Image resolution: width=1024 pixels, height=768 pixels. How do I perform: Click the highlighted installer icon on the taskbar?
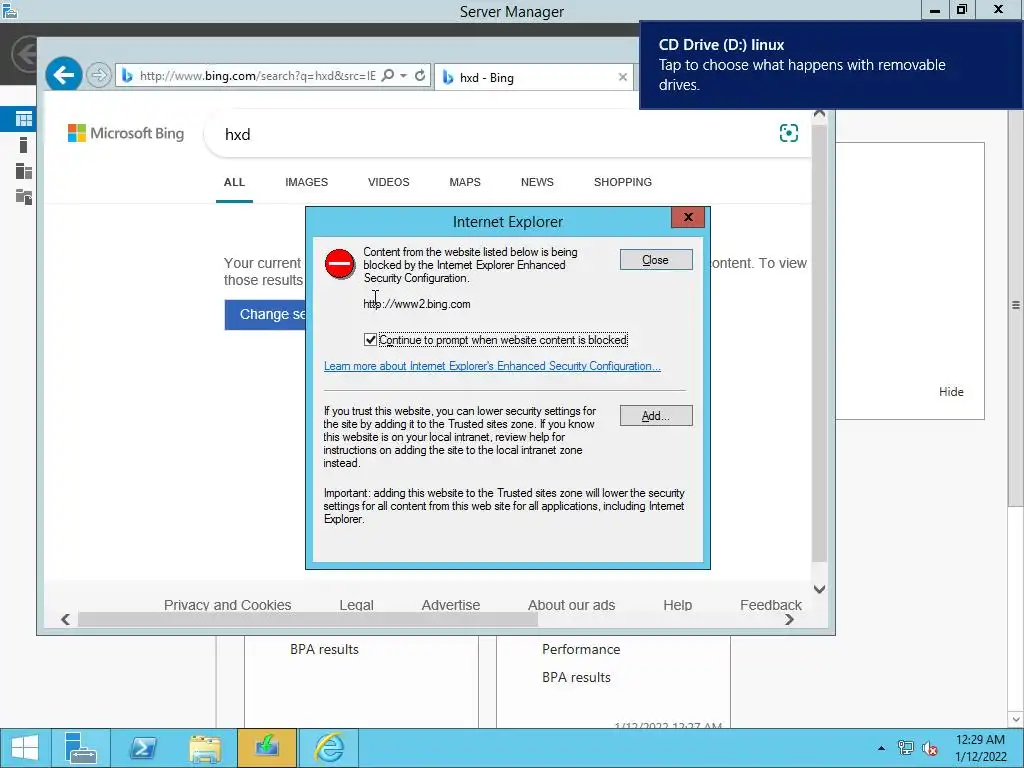[267, 748]
